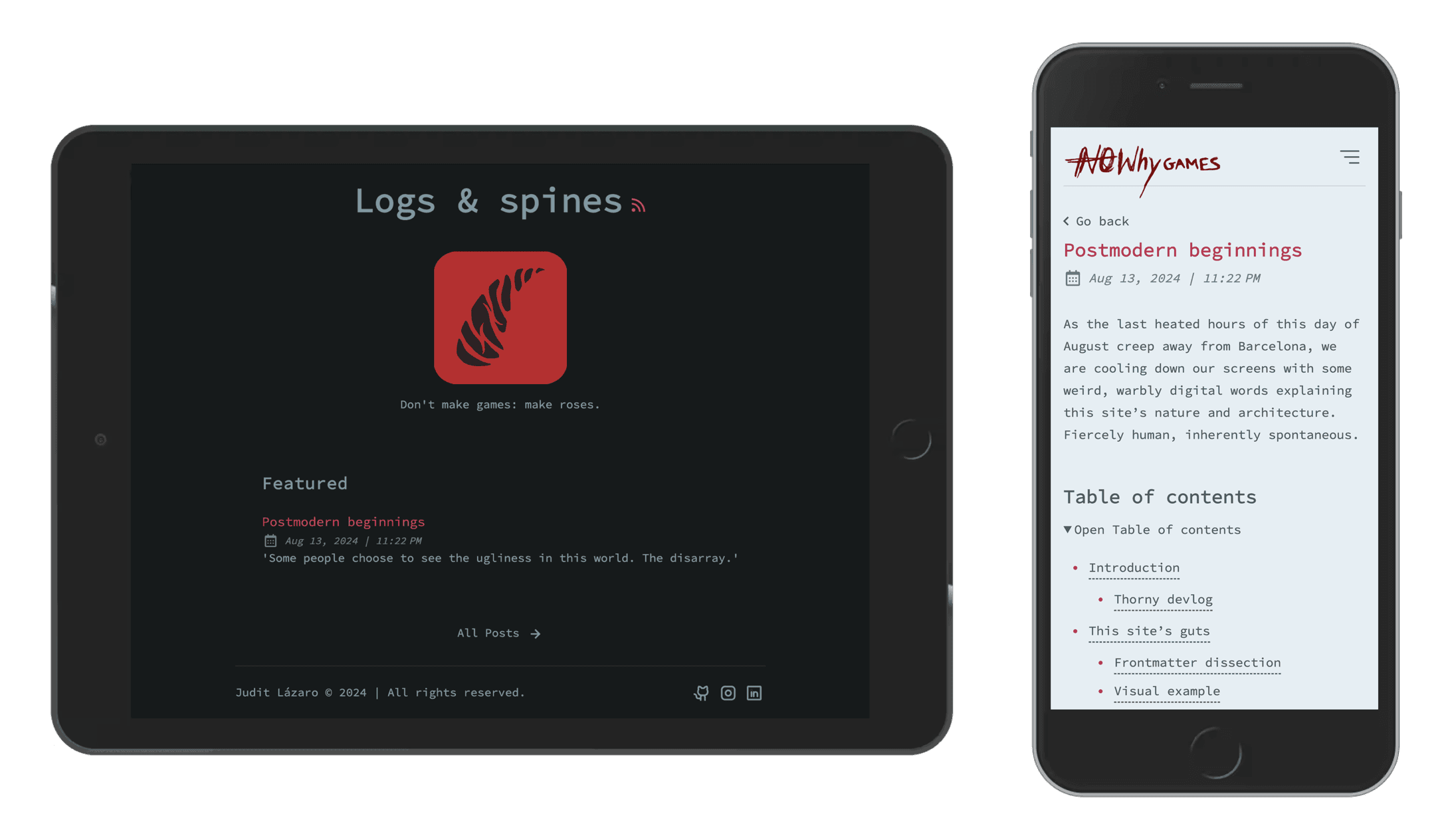Click 'All Posts' navigation link
Viewport: 1448px width, 840px height.
(x=499, y=632)
